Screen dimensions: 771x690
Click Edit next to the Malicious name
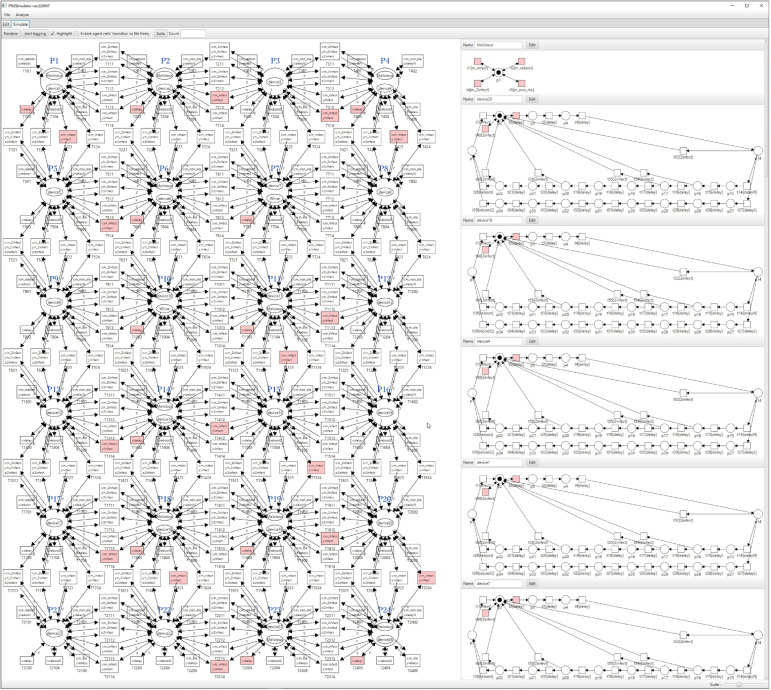coord(532,45)
